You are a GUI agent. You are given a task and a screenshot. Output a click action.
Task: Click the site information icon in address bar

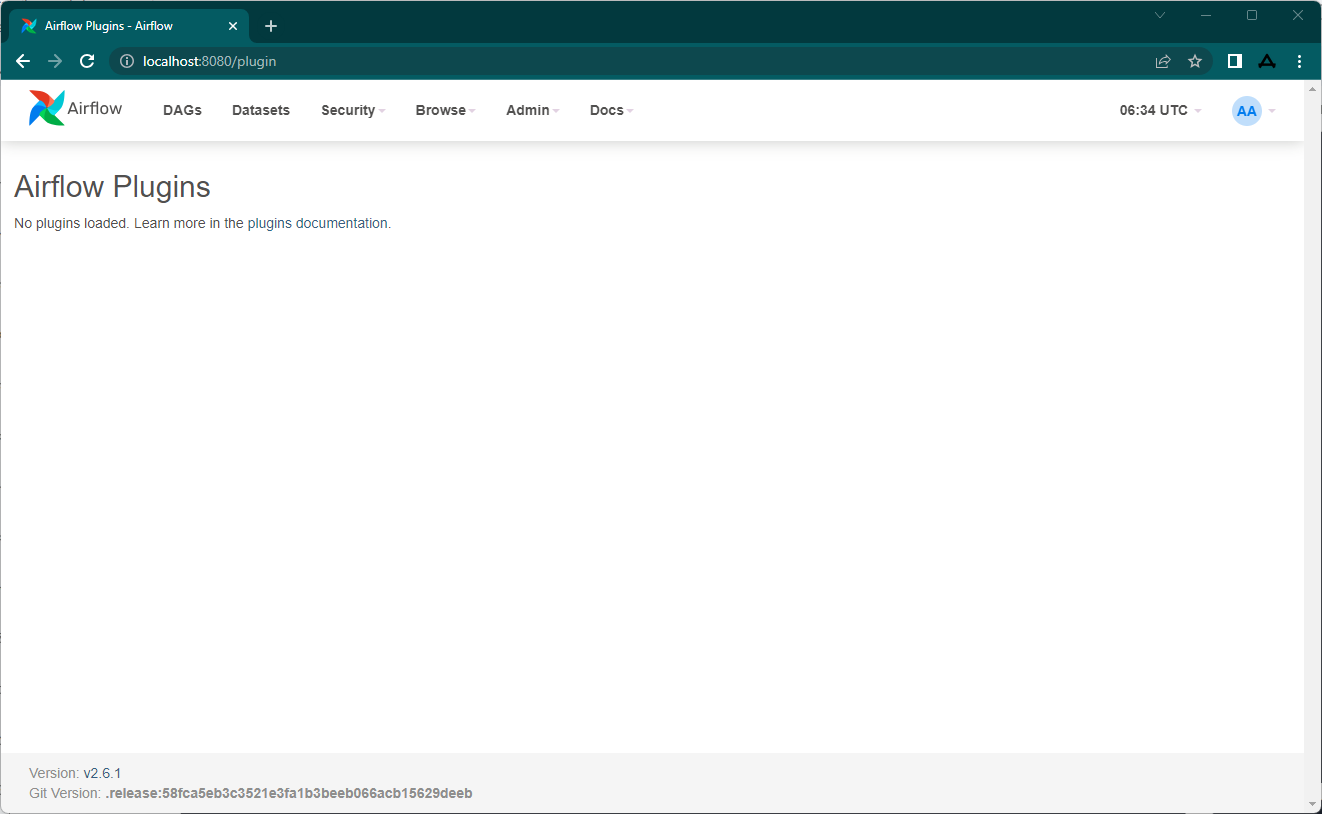click(127, 61)
